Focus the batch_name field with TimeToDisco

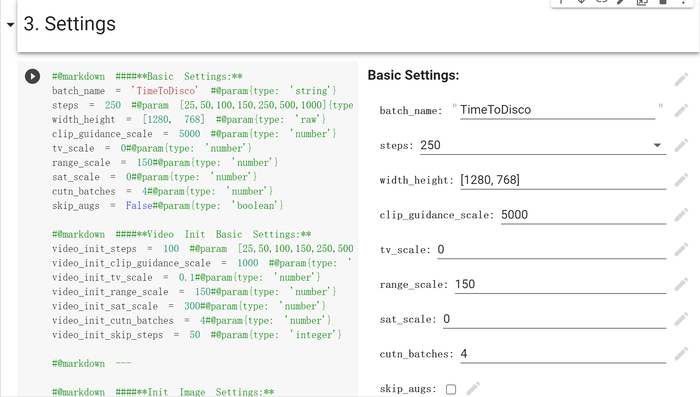557,110
